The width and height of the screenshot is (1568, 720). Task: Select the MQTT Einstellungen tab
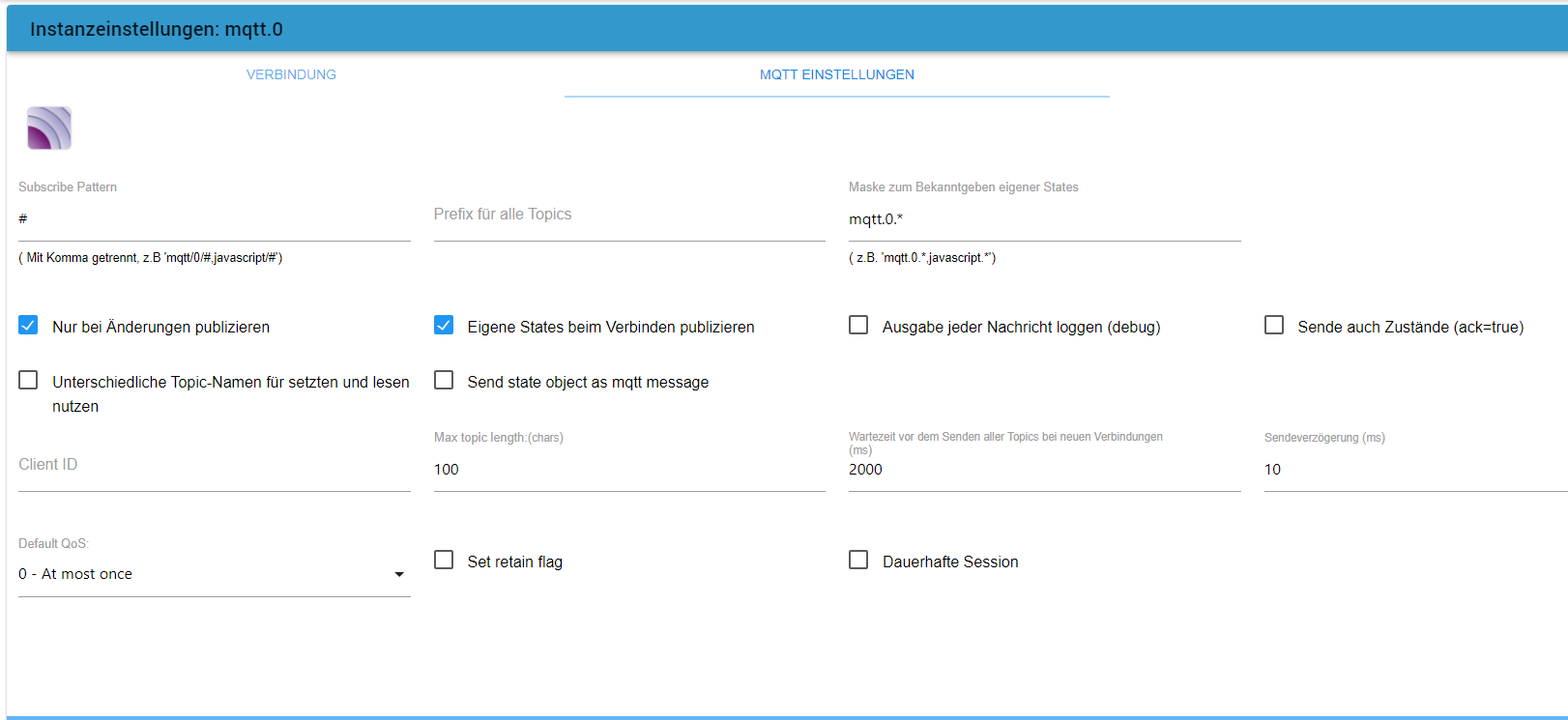click(836, 74)
